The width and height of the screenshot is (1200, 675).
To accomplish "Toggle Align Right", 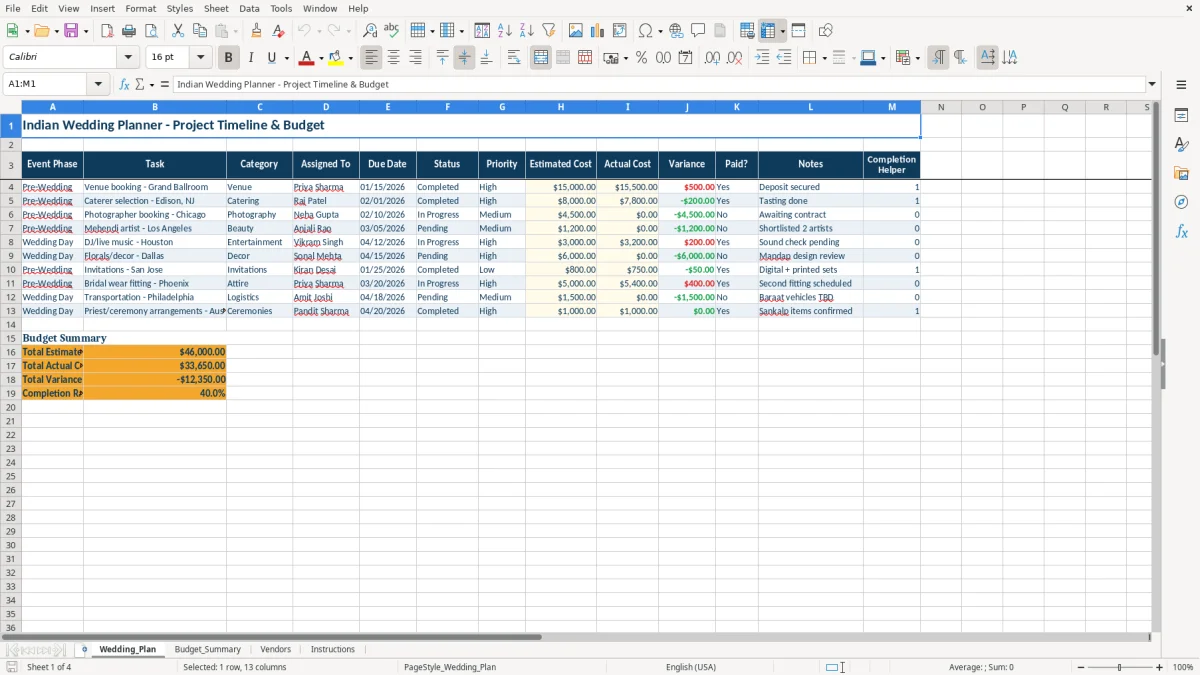I will (x=415, y=58).
